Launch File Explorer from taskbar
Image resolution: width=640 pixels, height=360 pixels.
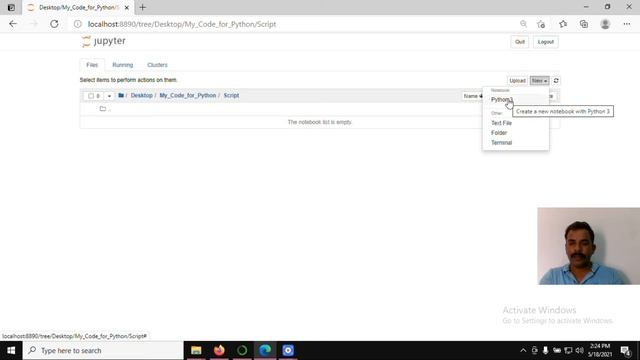(x=196, y=351)
